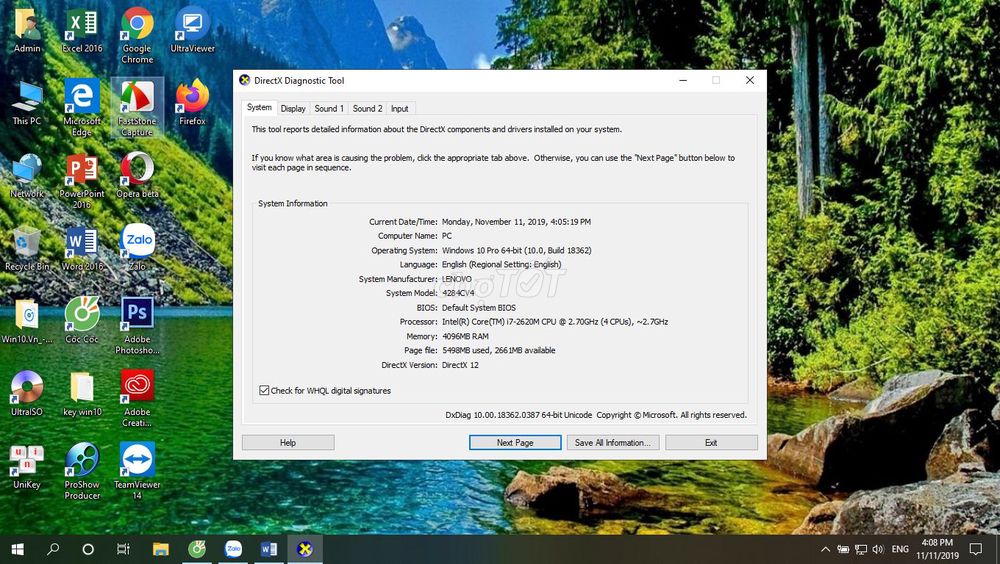The image size is (1000, 564).
Task: Click Save All Information button
Action: [613, 442]
